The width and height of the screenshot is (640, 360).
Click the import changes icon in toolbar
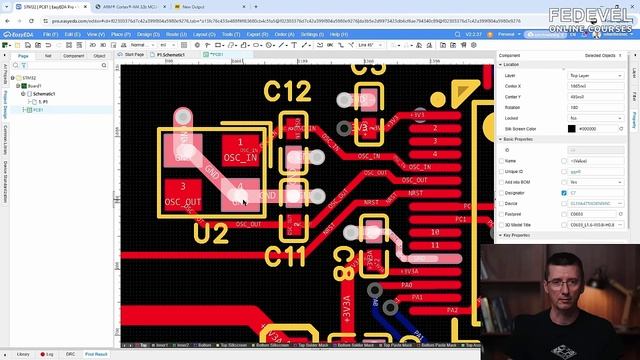tap(442, 45)
